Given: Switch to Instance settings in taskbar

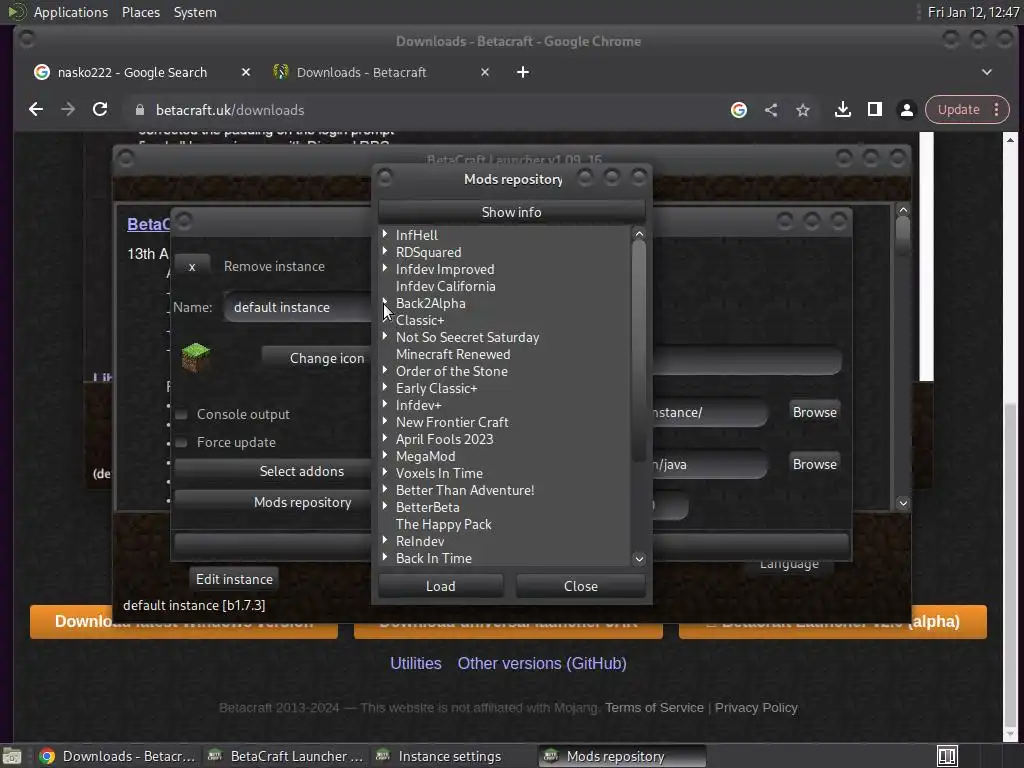Looking at the screenshot, I should click(449, 756).
